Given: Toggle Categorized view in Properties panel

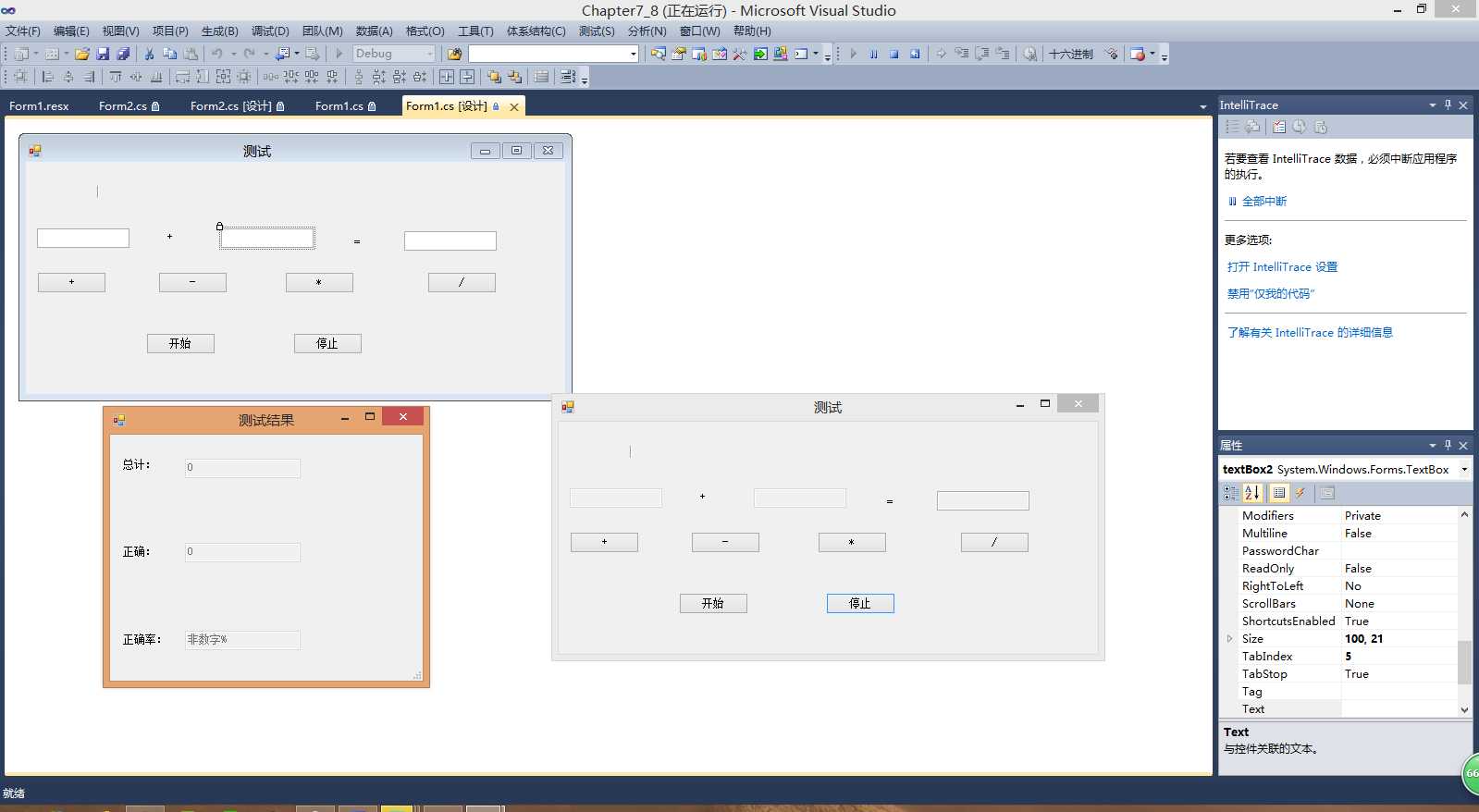Looking at the screenshot, I should point(1231,493).
